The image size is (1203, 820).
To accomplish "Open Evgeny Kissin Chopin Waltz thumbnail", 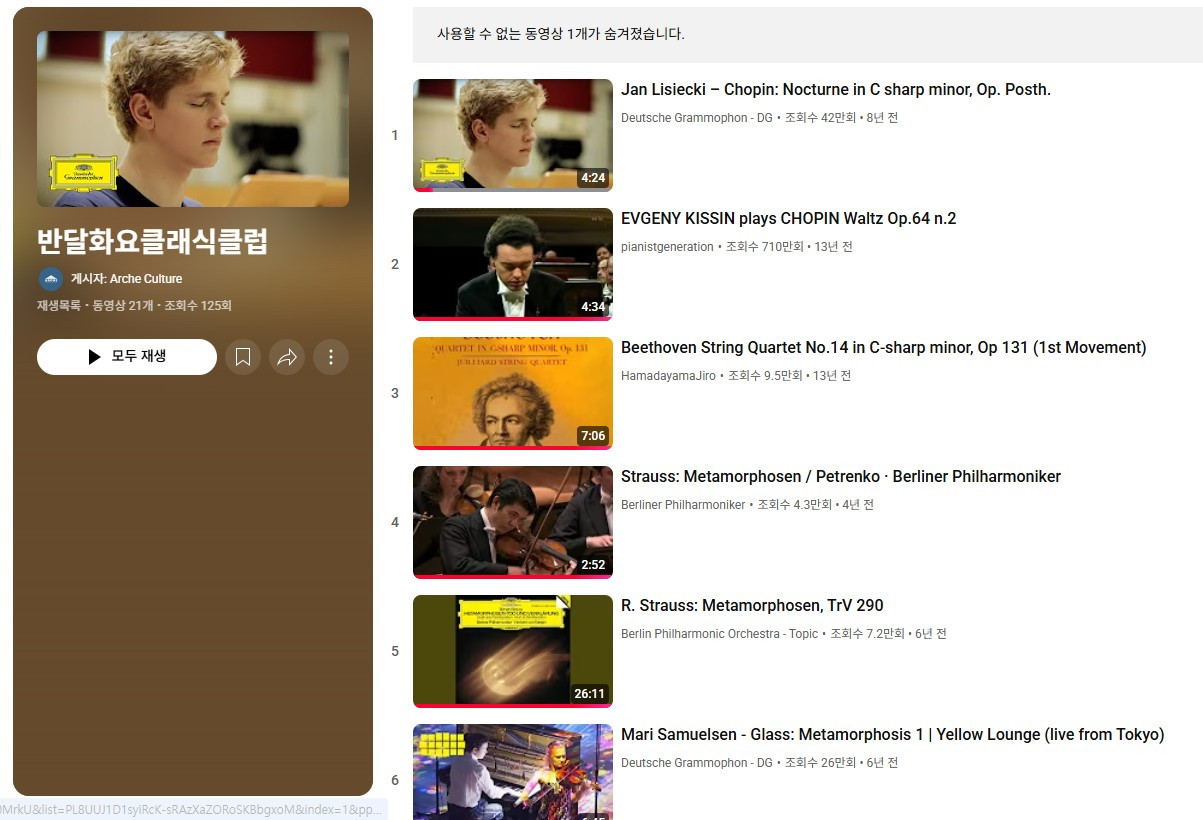I will 513,264.
